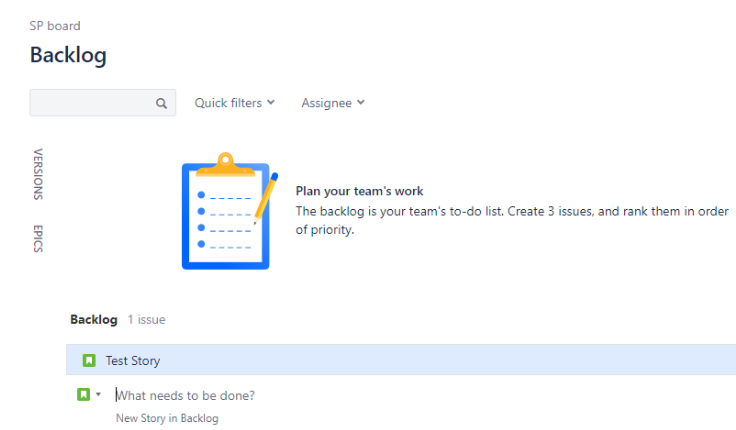The height and width of the screenshot is (430, 736).
Task: Expand the Assignee filter chevron
Action: (x=360, y=102)
